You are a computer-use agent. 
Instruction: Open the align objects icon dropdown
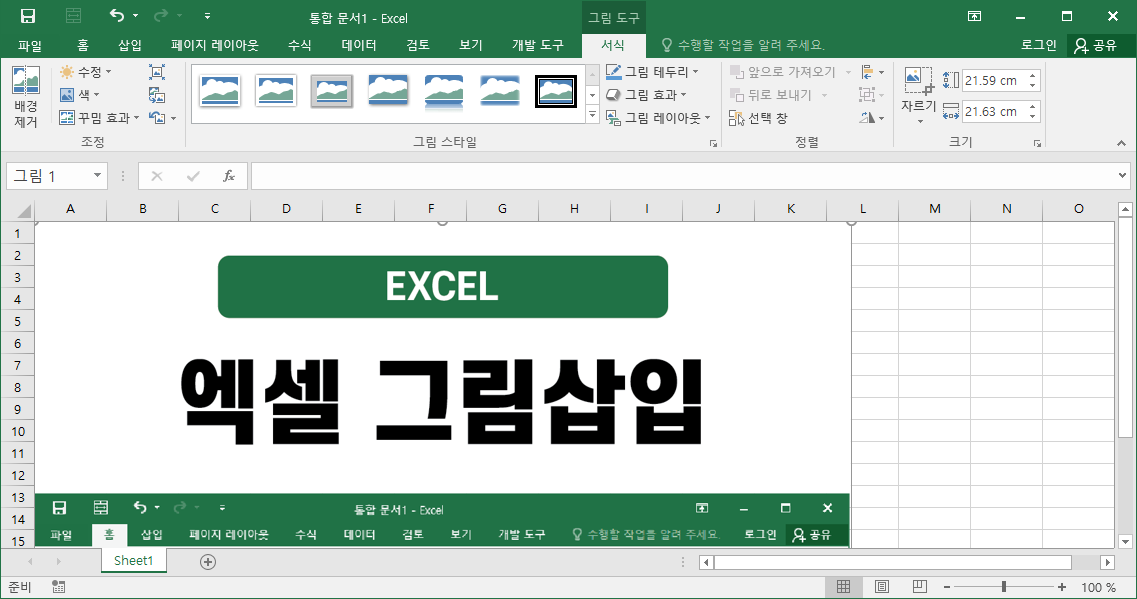pyautogui.click(x=873, y=72)
